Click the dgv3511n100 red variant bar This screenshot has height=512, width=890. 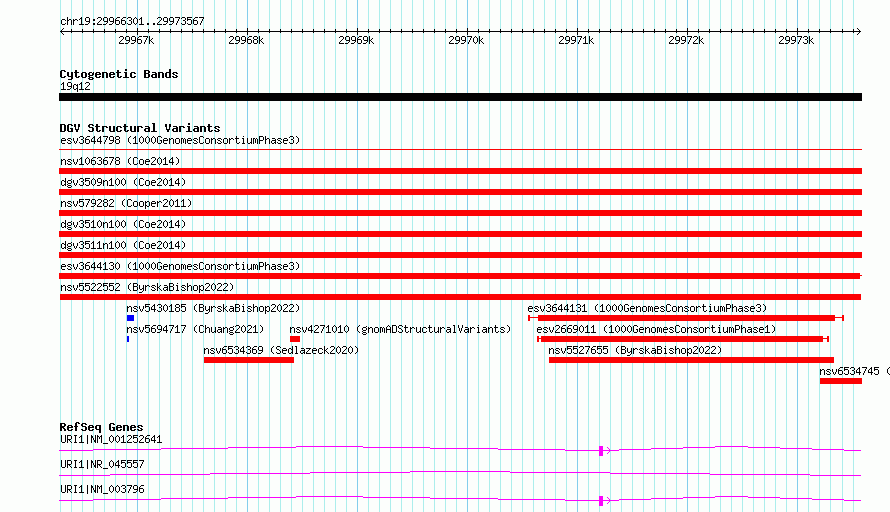pyautogui.click(x=460, y=255)
